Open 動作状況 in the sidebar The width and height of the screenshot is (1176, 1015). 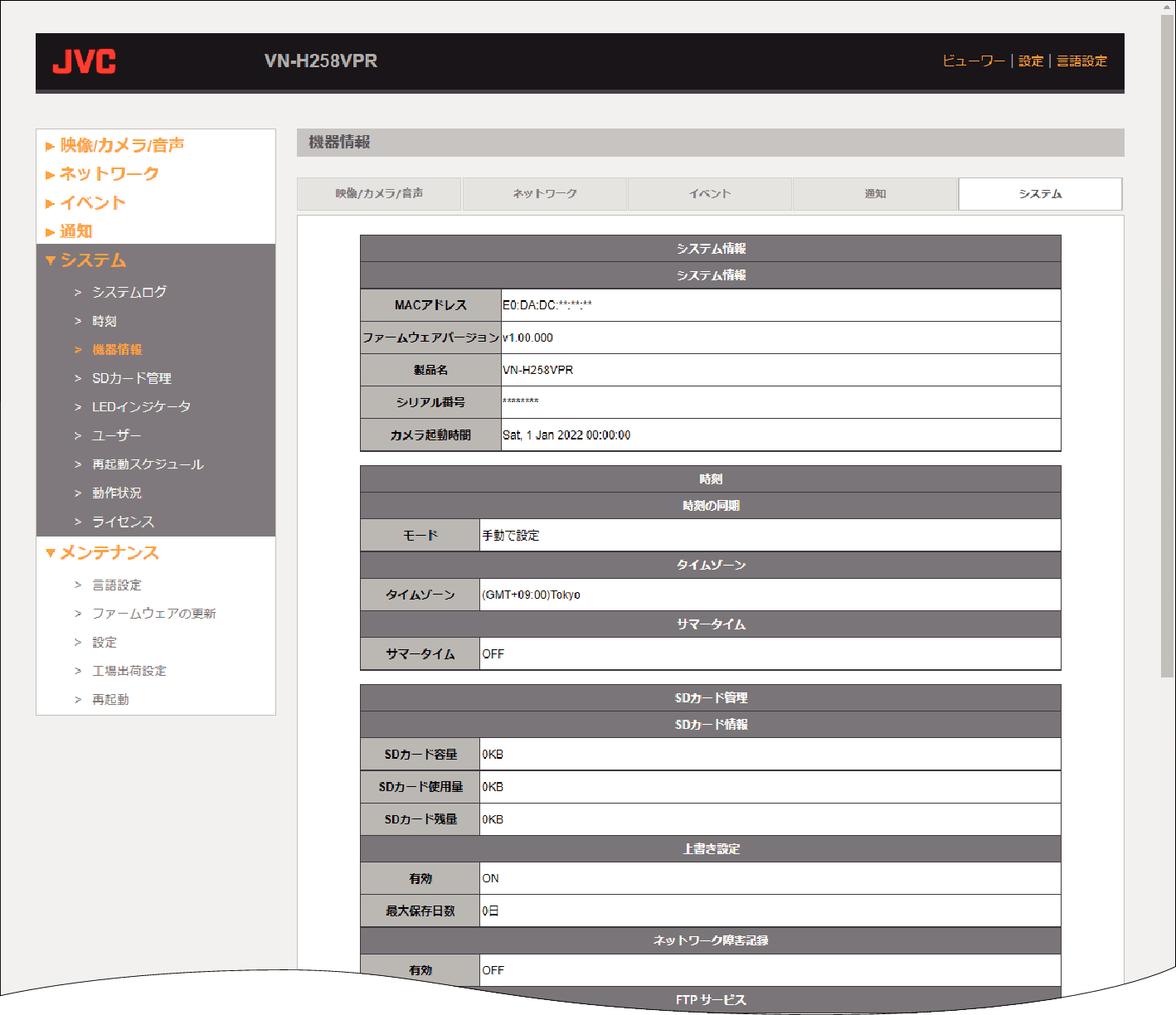(117, 493)
